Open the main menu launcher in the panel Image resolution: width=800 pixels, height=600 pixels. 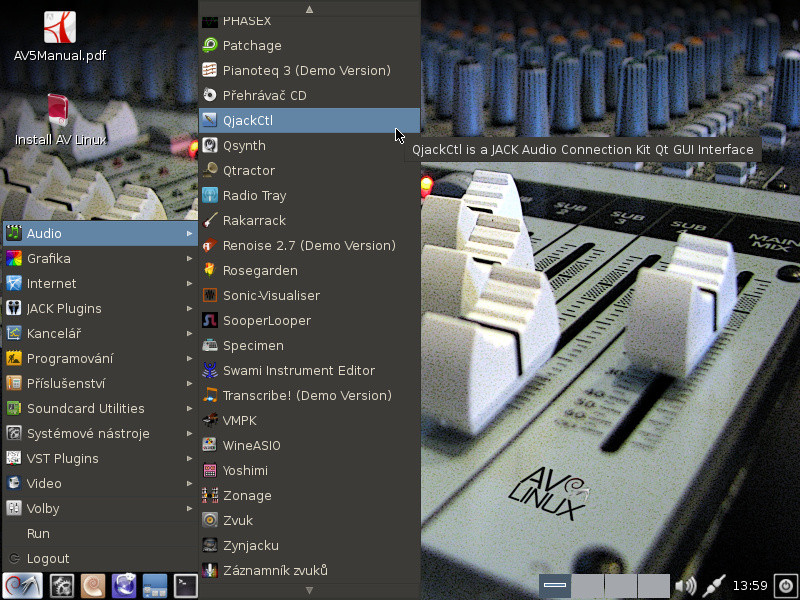pos(22,585)
